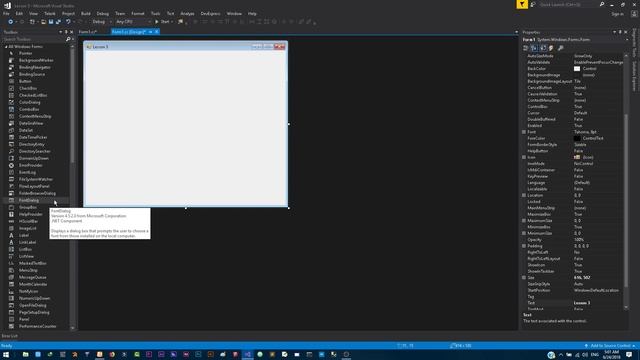Open the Debug configuration dropdown
This screenshot has width=640, height=360.
102,22
